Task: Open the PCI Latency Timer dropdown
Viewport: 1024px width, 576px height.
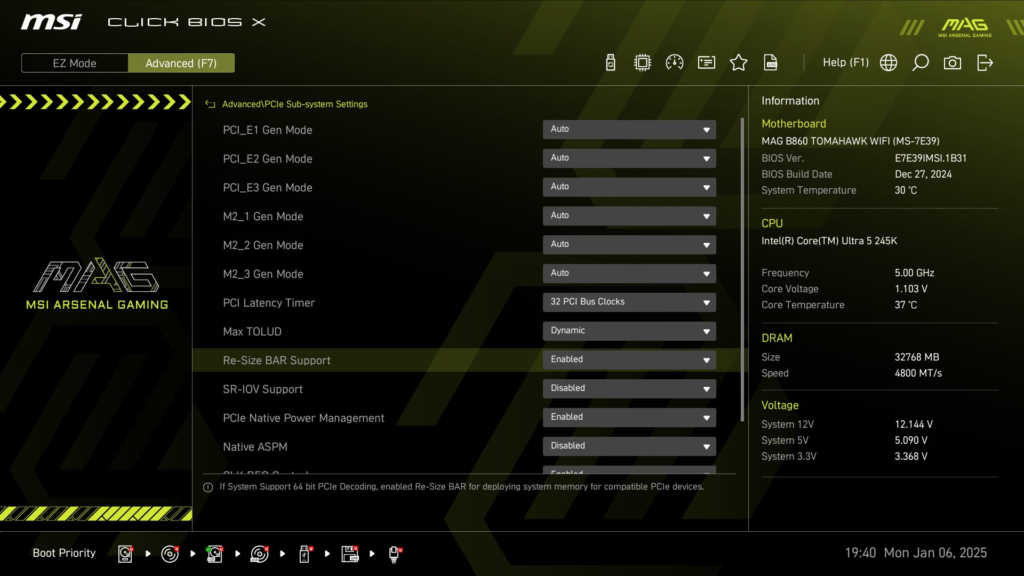Action: (629, 301)
